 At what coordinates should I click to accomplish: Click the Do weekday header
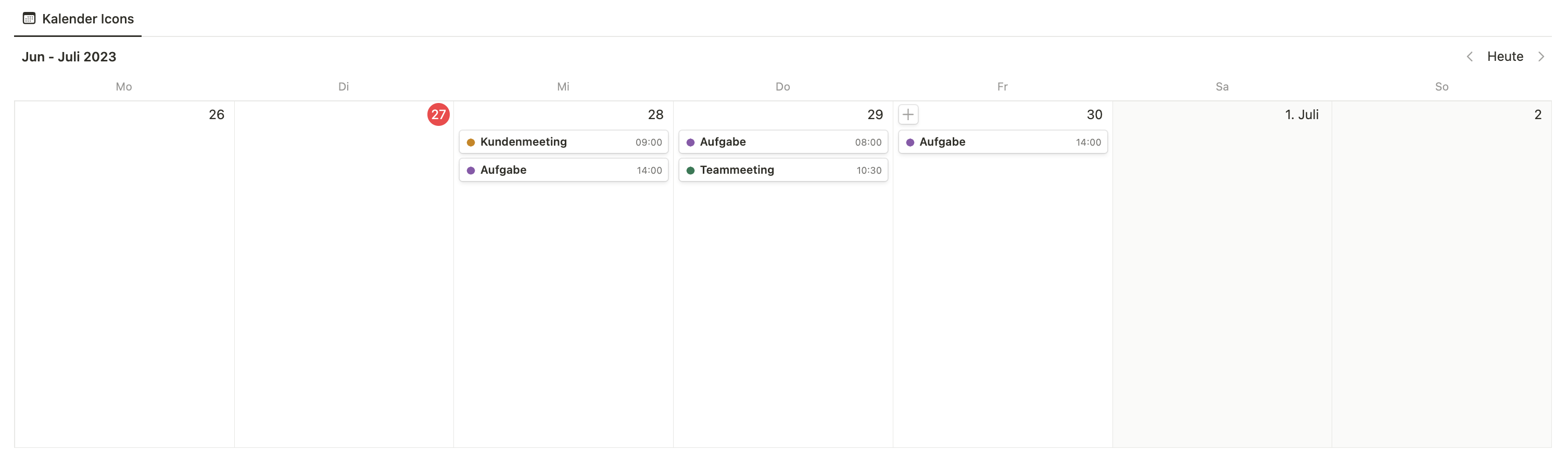[783, 86]
